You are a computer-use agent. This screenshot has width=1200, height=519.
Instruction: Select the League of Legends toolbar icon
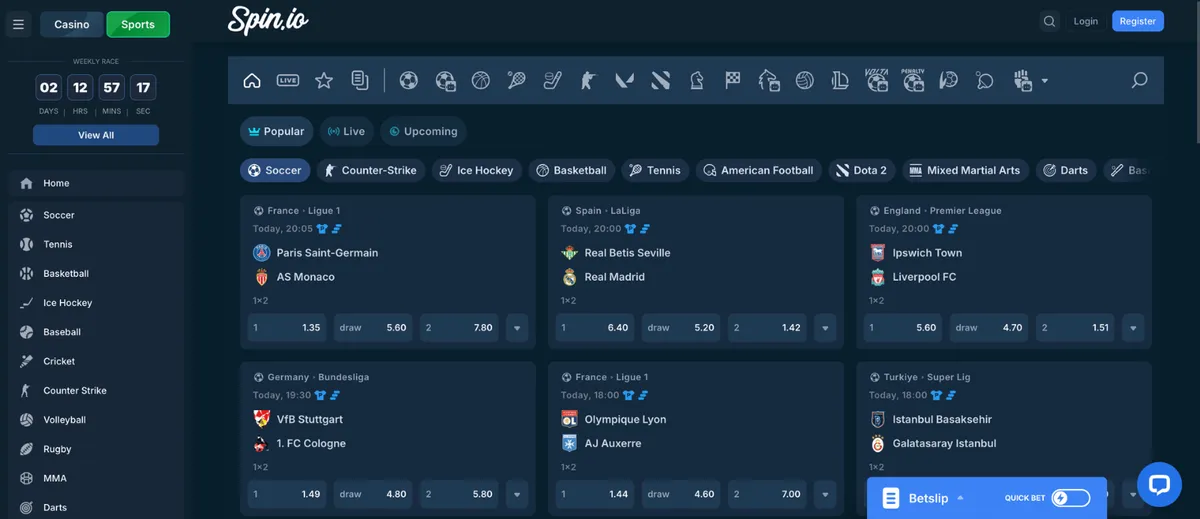(840, 80)
